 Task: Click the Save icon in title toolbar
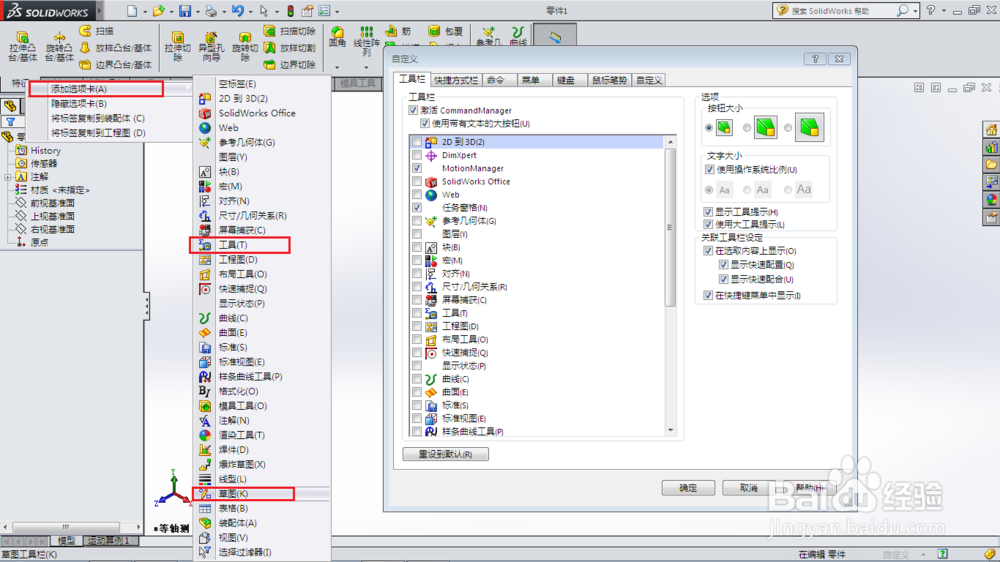click(x=185, y=11)
